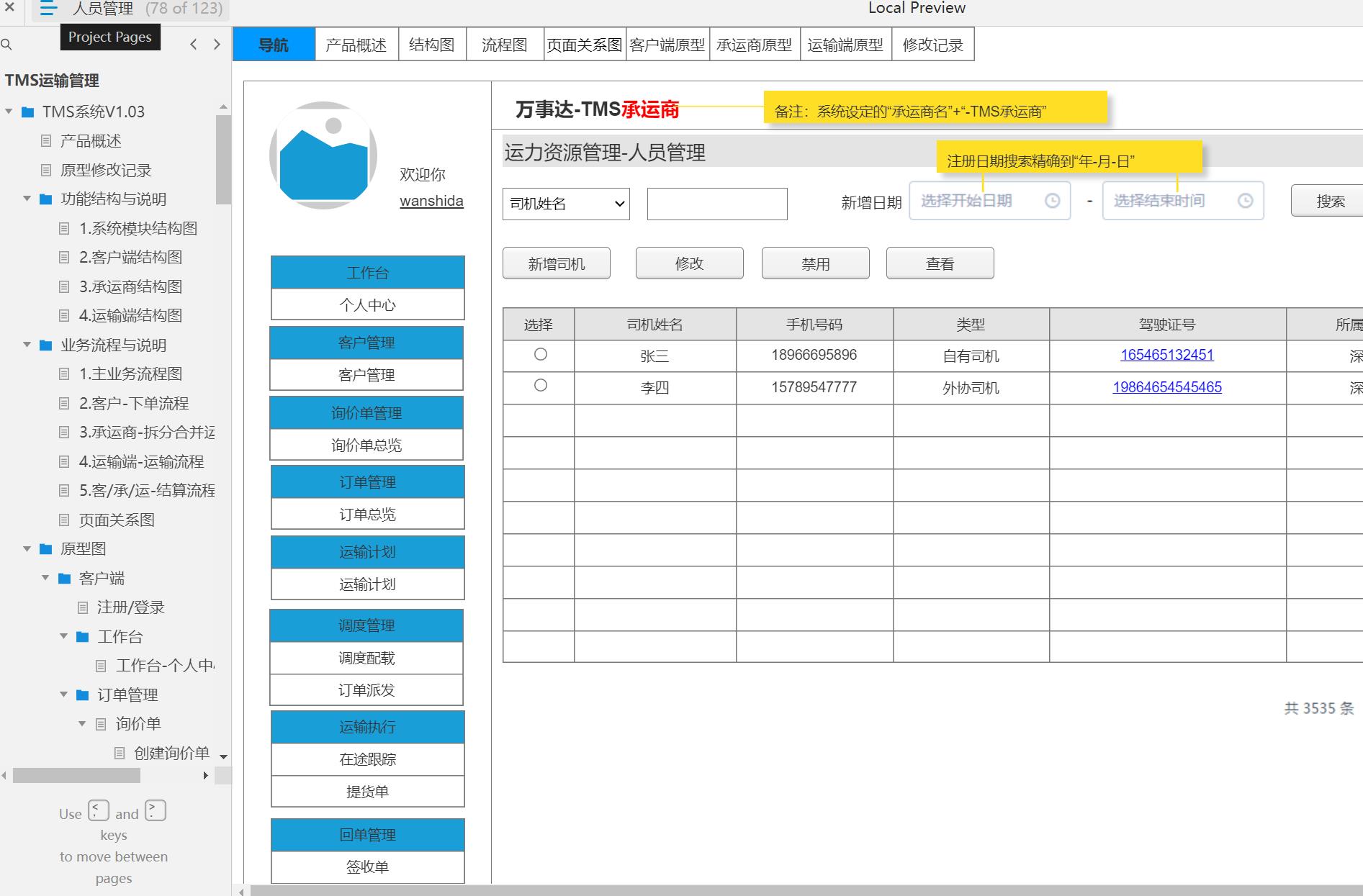Image resolution: width=1363 pixels, height=896 pixels.
Task: Collapse the 原型图 folder
Action: pyautogui.click(x=27, y=548)
